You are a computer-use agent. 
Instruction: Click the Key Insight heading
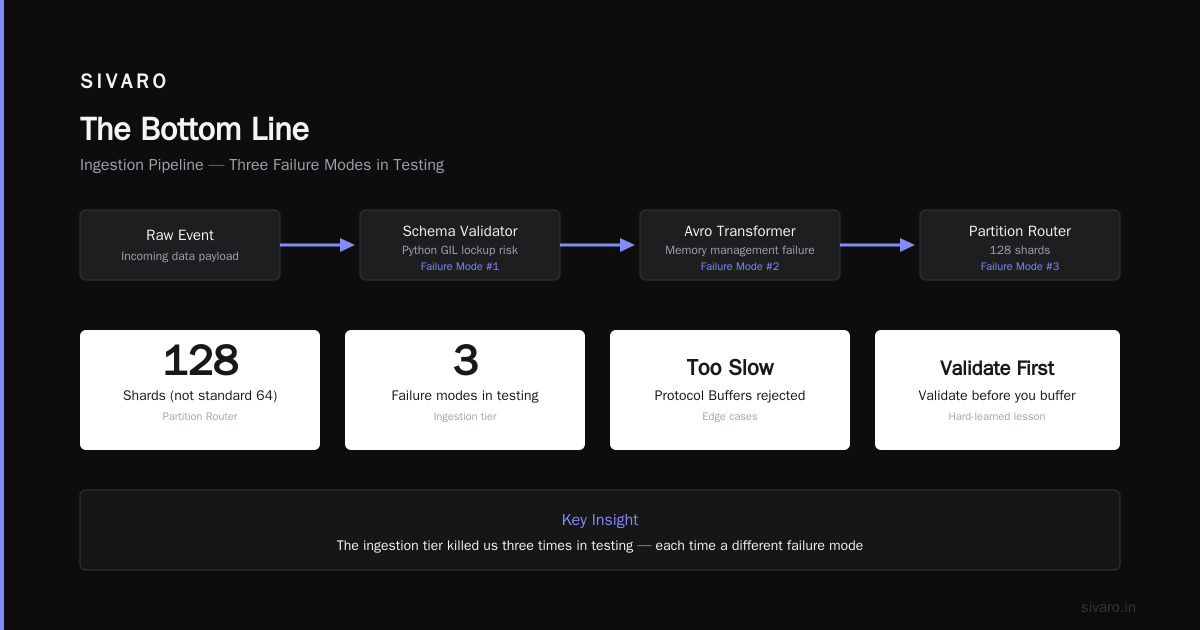tap(600, 520)
